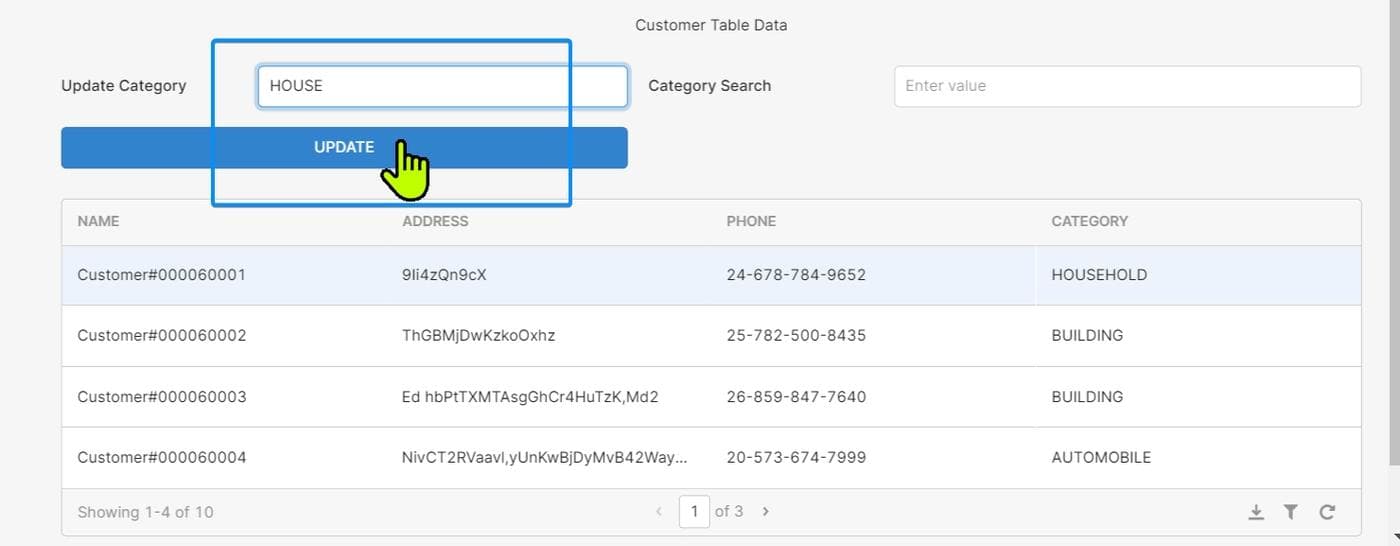Click the AUTOMOBILE category cell
This screenshot has height=546, width=1400.
[1101, 458]
